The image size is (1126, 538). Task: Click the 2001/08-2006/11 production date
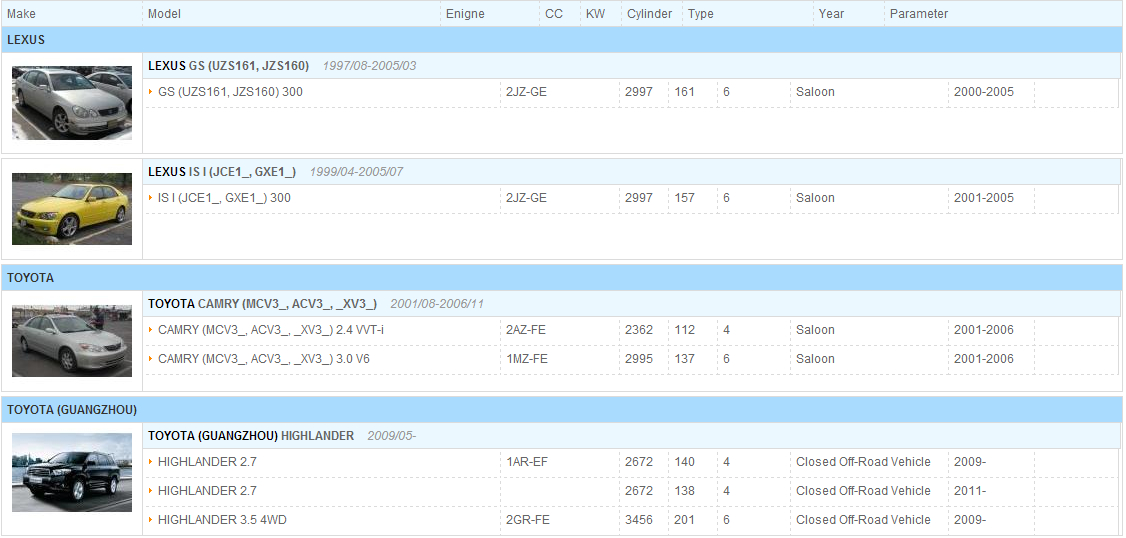pyautogui.click(x=437, y=304)
